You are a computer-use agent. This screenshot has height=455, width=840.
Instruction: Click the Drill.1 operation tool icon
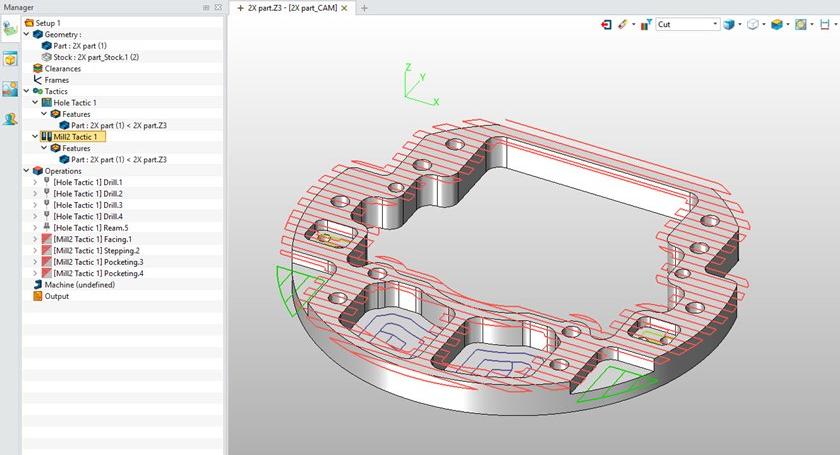coord(47,182)
